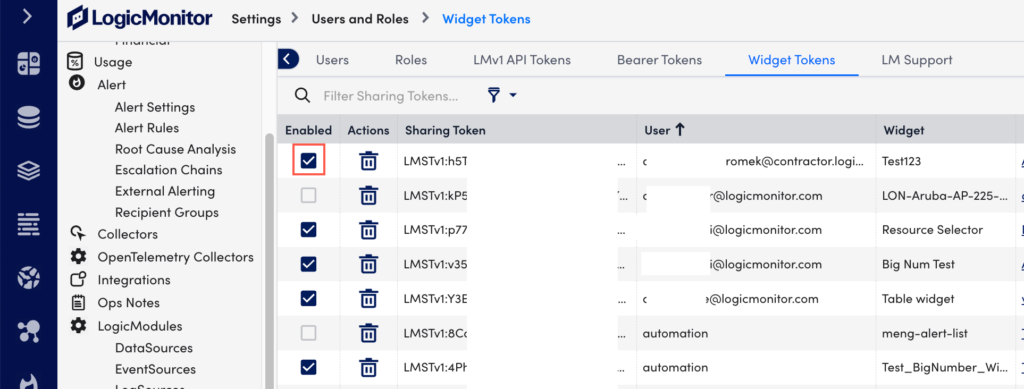Click the LogicMonitor logo
Viewport: 1024px width, 389px height.
(139, 18)
